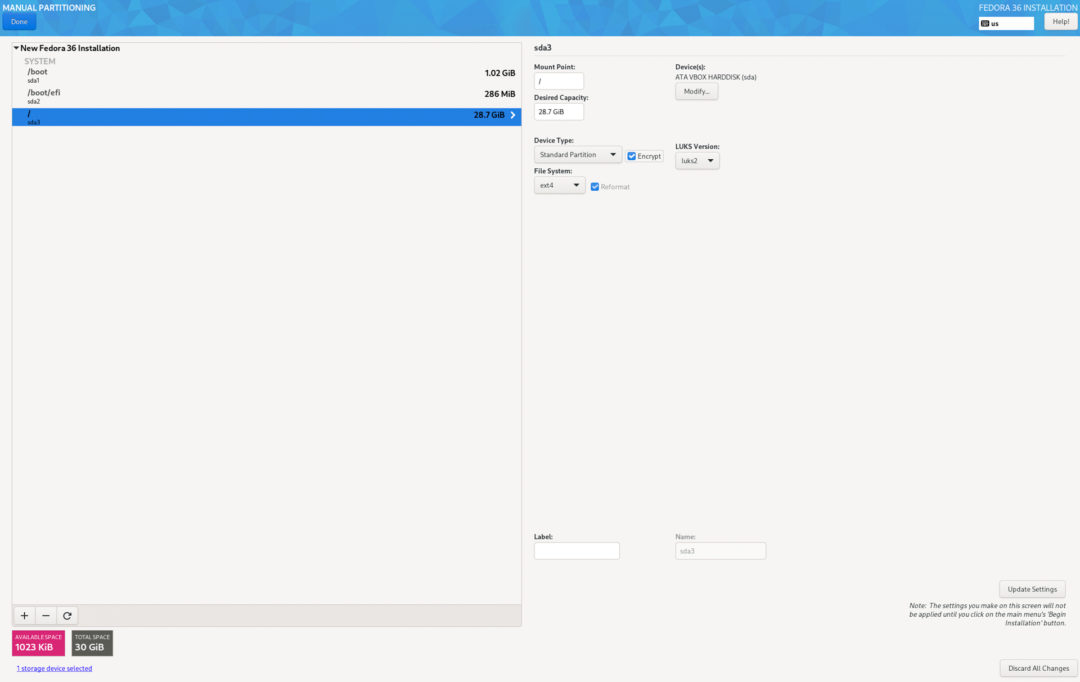Image resolution: width=1080 pixels, height=682 pixels.
Task: Click the us keyboard layout indicator
Action: click(1006, 23)
